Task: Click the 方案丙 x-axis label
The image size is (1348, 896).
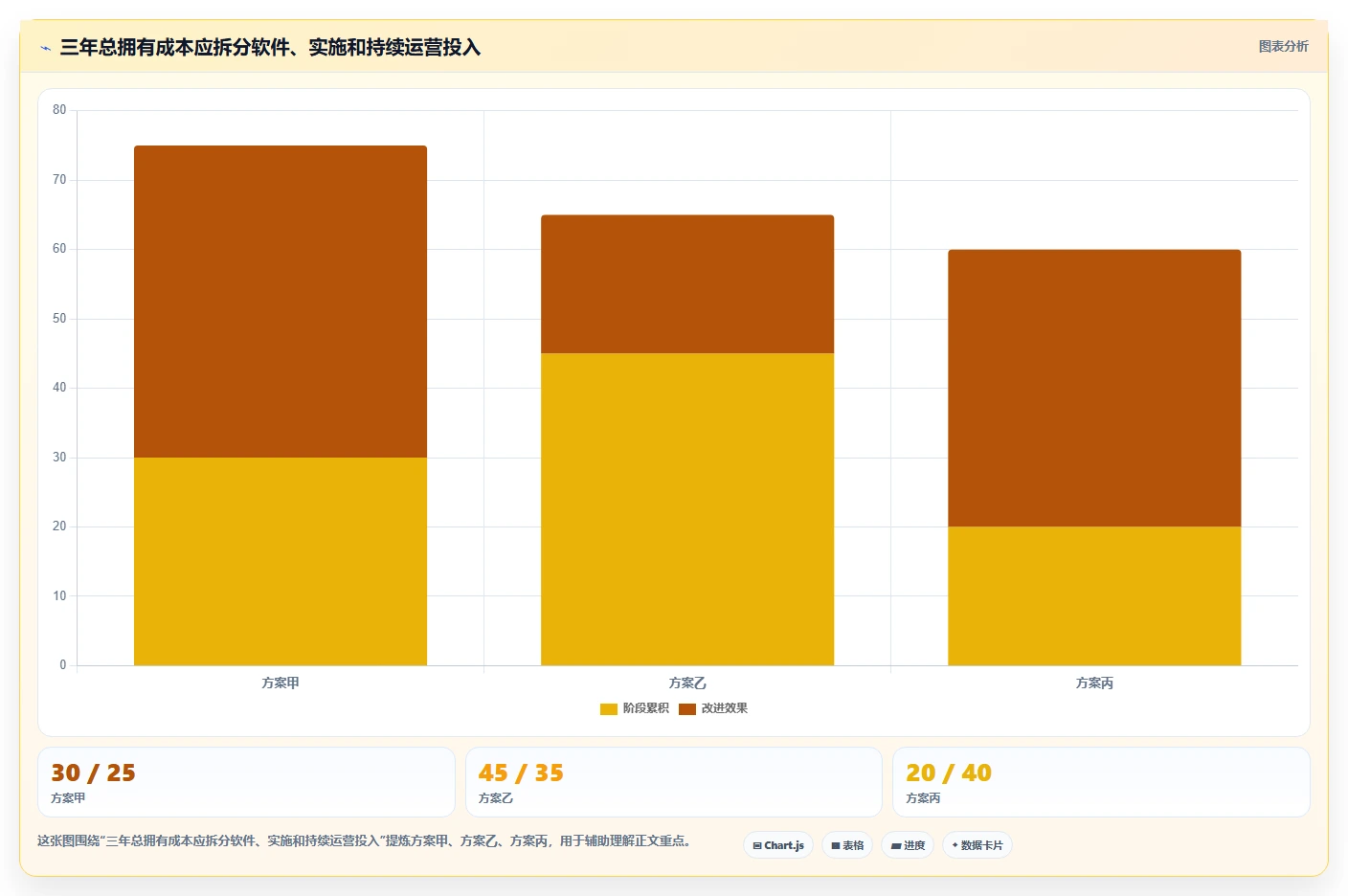Action: point(1094,683)
